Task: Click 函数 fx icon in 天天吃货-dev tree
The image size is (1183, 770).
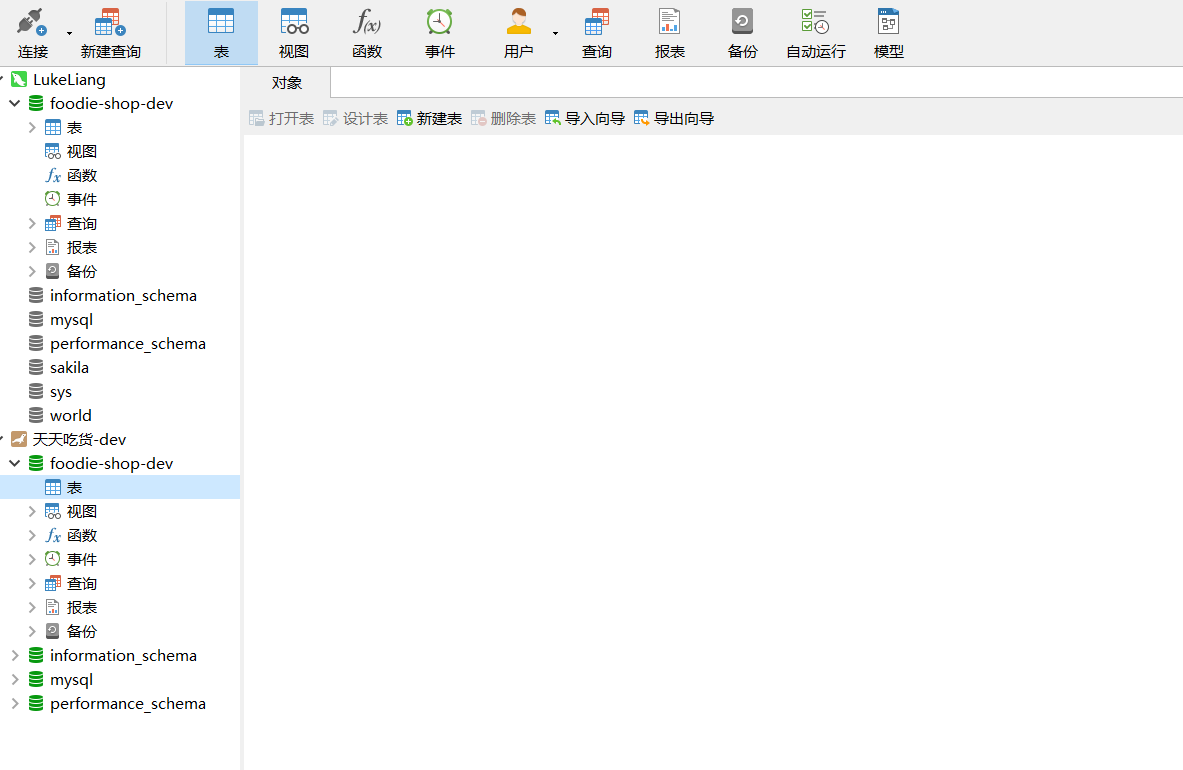Action: click(53, 535)
